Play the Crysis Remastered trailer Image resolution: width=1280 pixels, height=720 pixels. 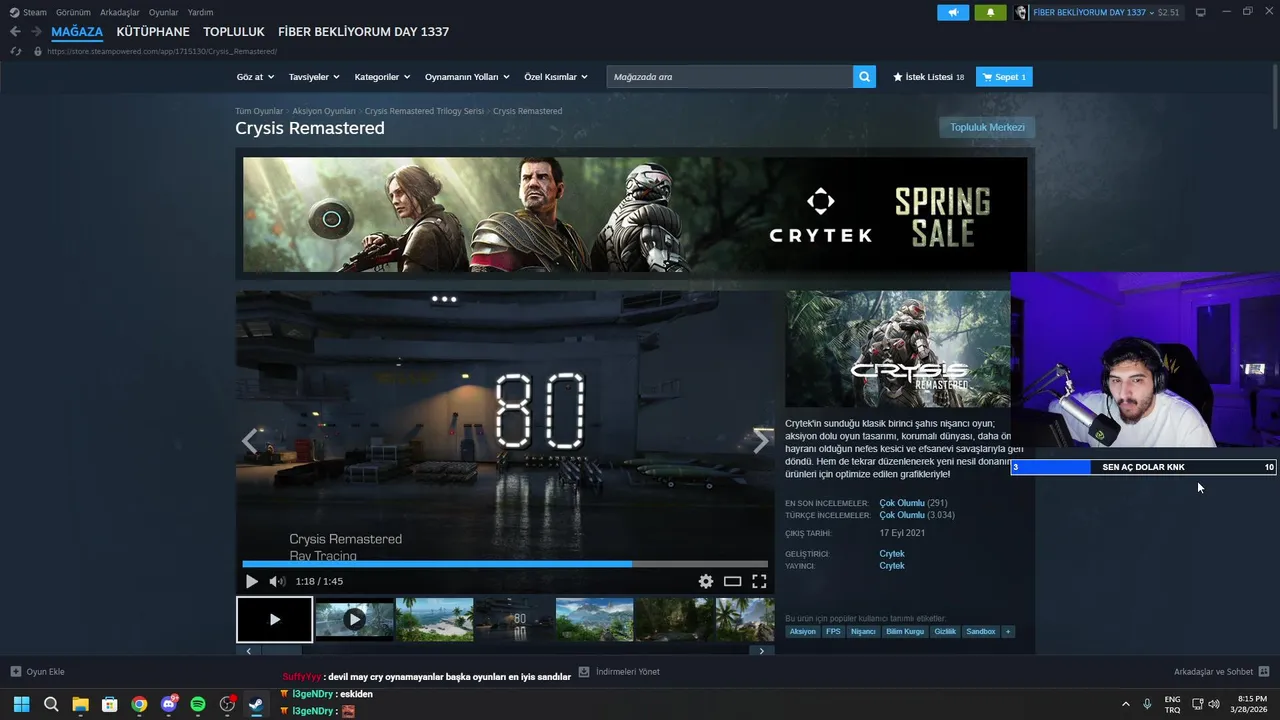pyautogui.click(x=251, y=581)
